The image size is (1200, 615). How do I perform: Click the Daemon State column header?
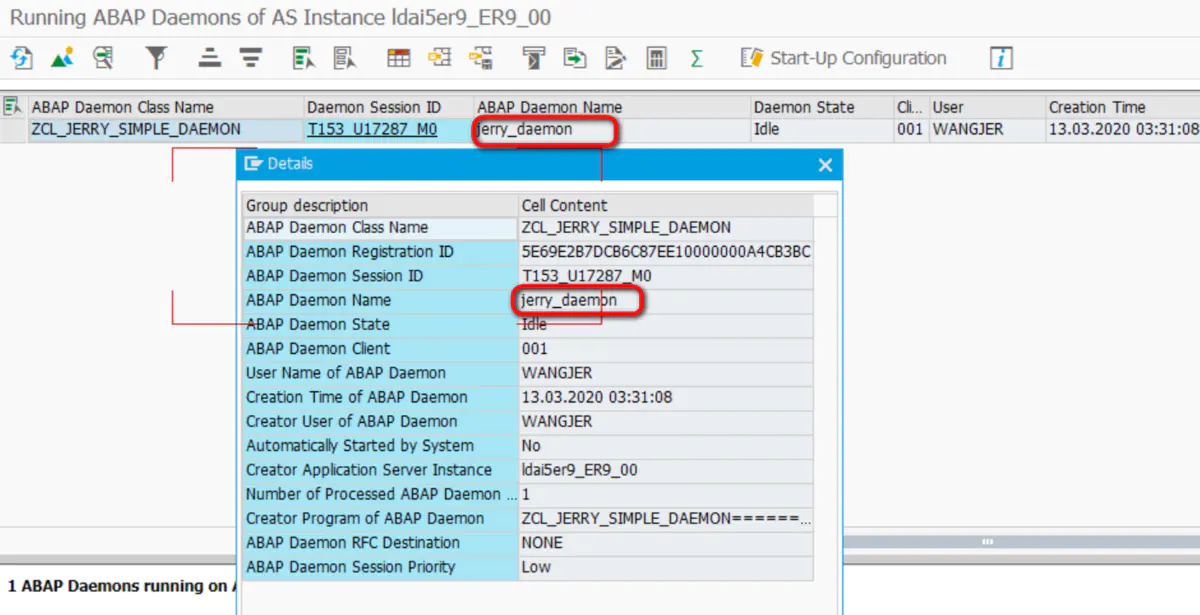click(804, 107)
